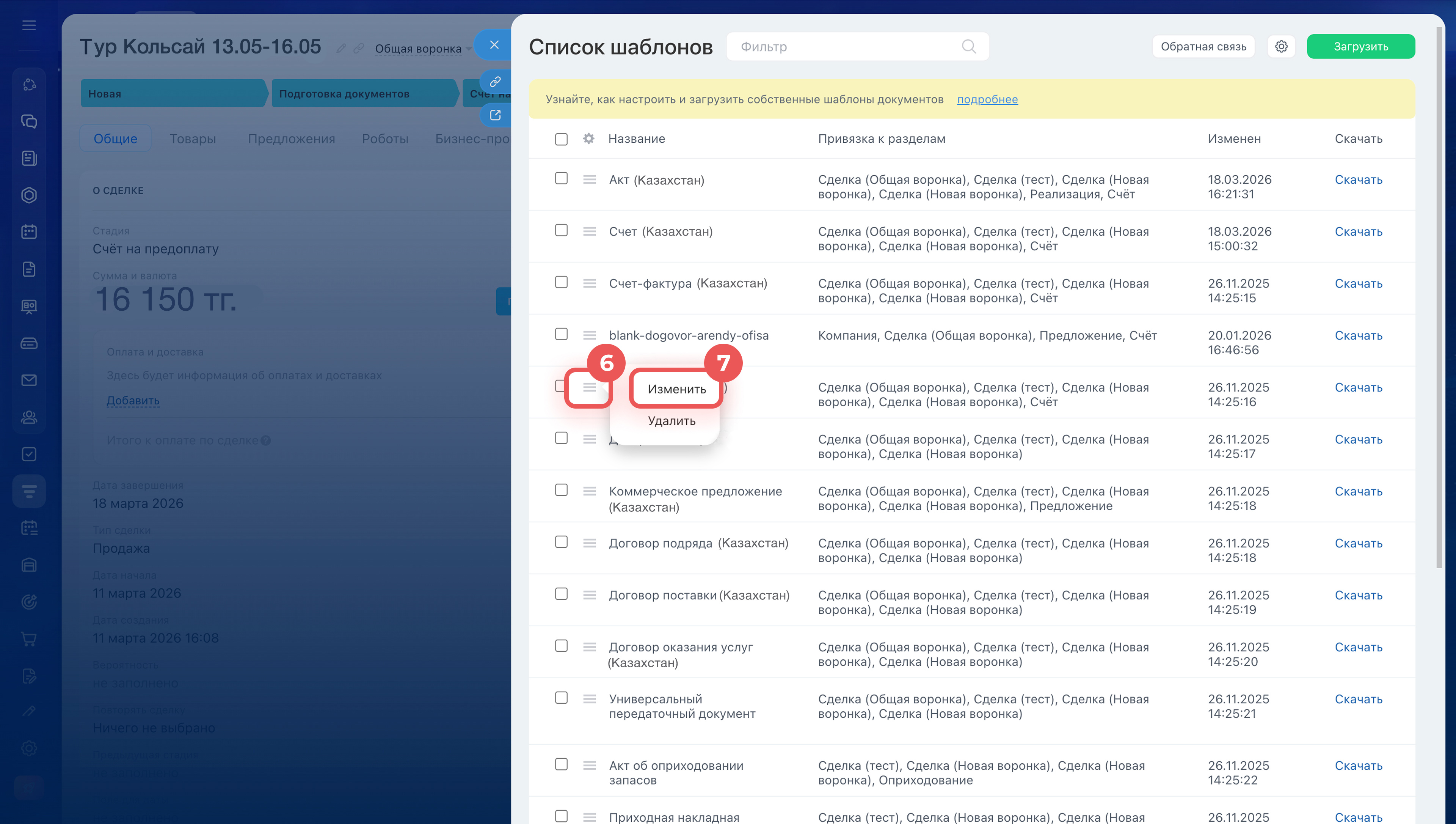This screenshot has width=1456, height=824.
Task: Open the settings gear next to Обратная связь
Action: click(1281, 46)
